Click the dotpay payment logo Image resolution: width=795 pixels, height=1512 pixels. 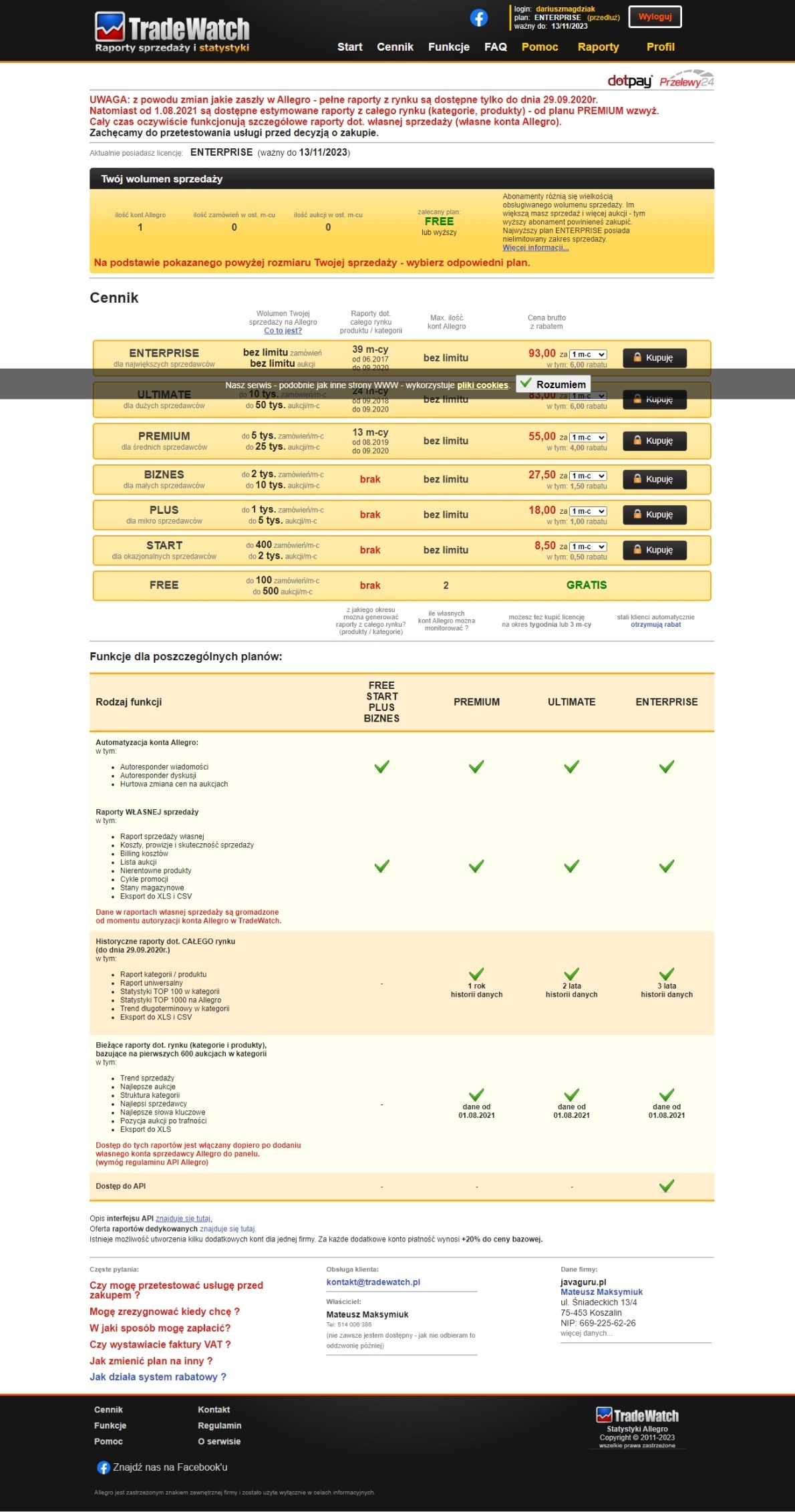coord(629,81)
